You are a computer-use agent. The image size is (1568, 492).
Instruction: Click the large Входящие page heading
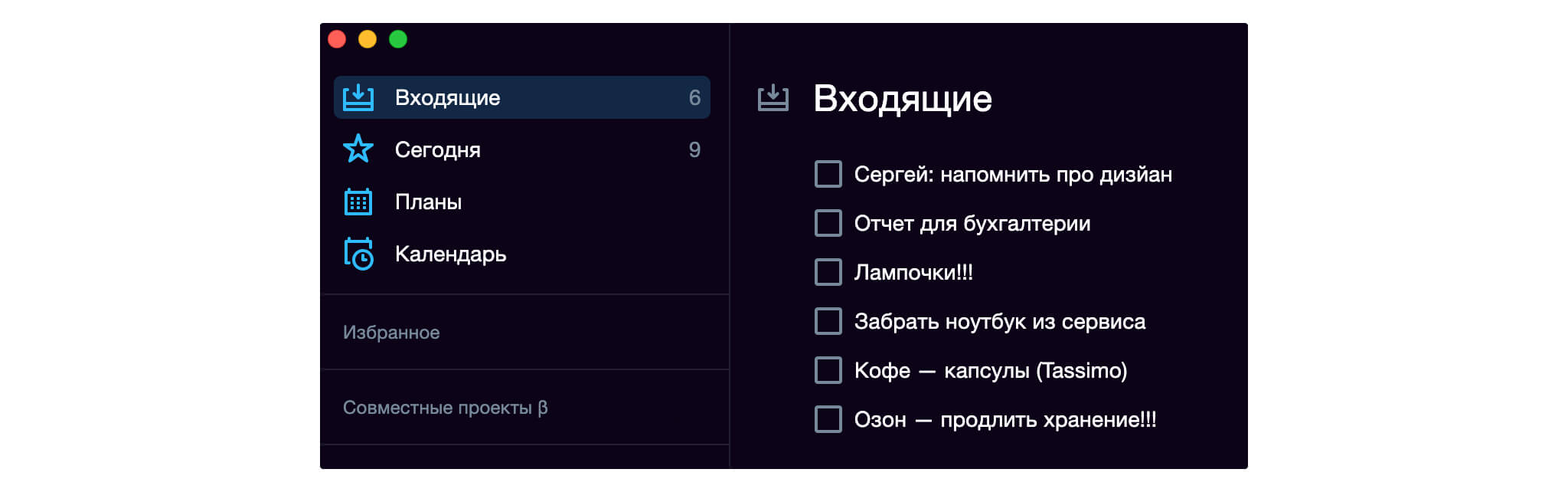pos(903,99)
